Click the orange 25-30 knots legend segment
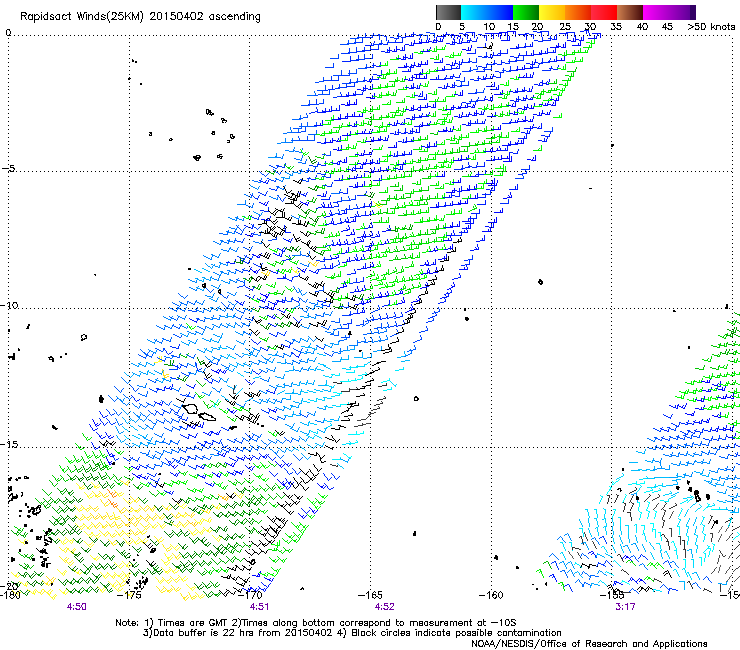This screenshot has width=740, height=650. pyautogui.click(x=578, y=12)
